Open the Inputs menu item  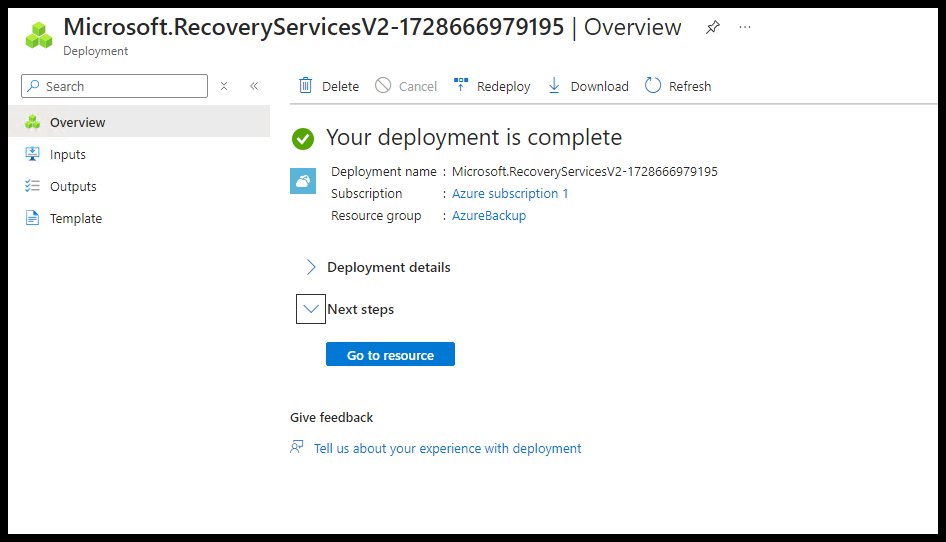(140, 154)
